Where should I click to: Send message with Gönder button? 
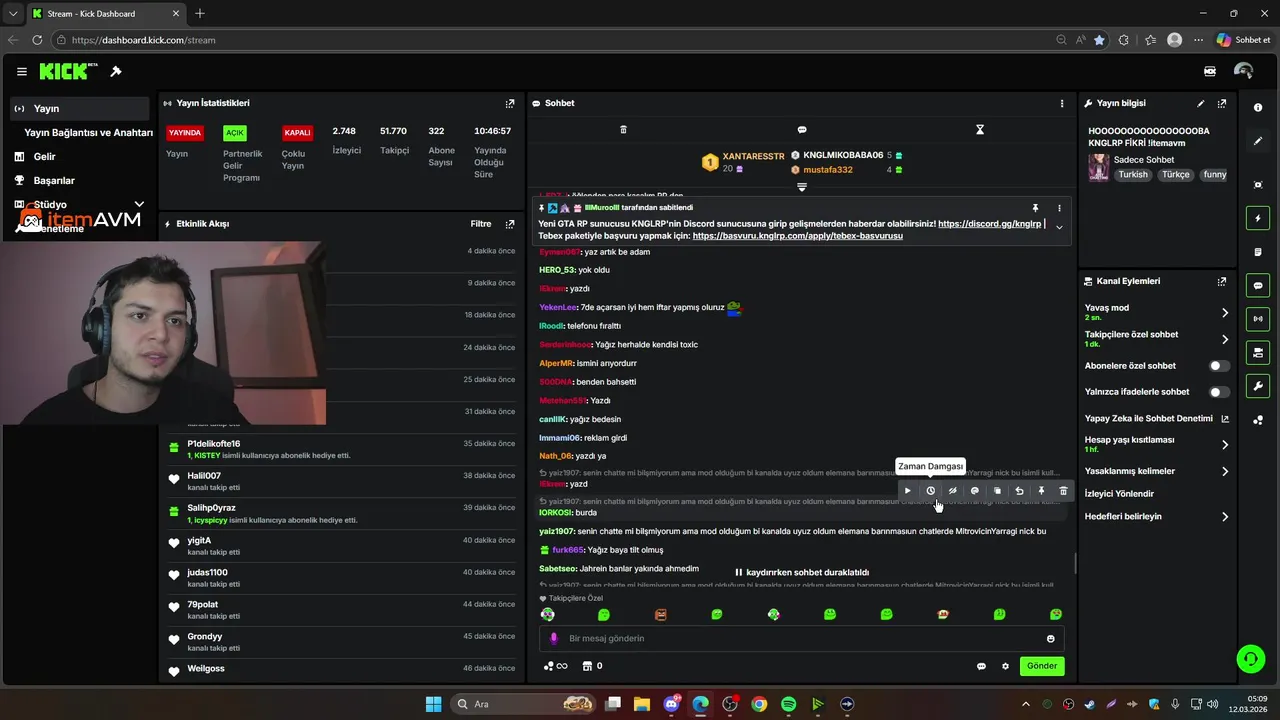pos(1041,666)
